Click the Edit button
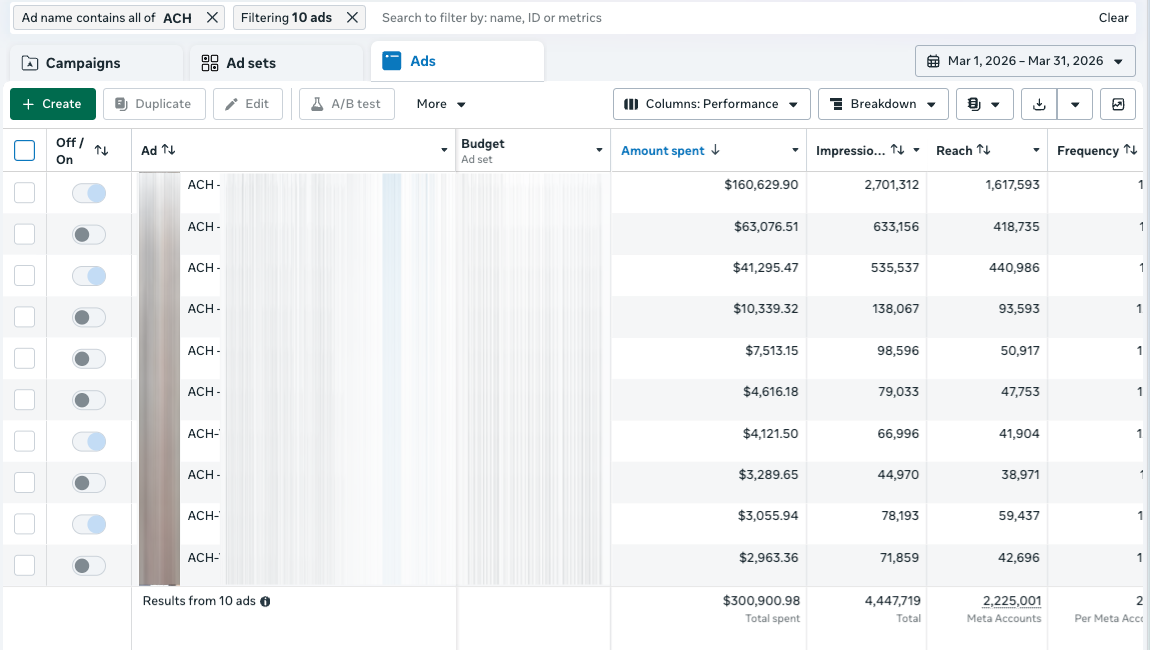 point(248,104)
